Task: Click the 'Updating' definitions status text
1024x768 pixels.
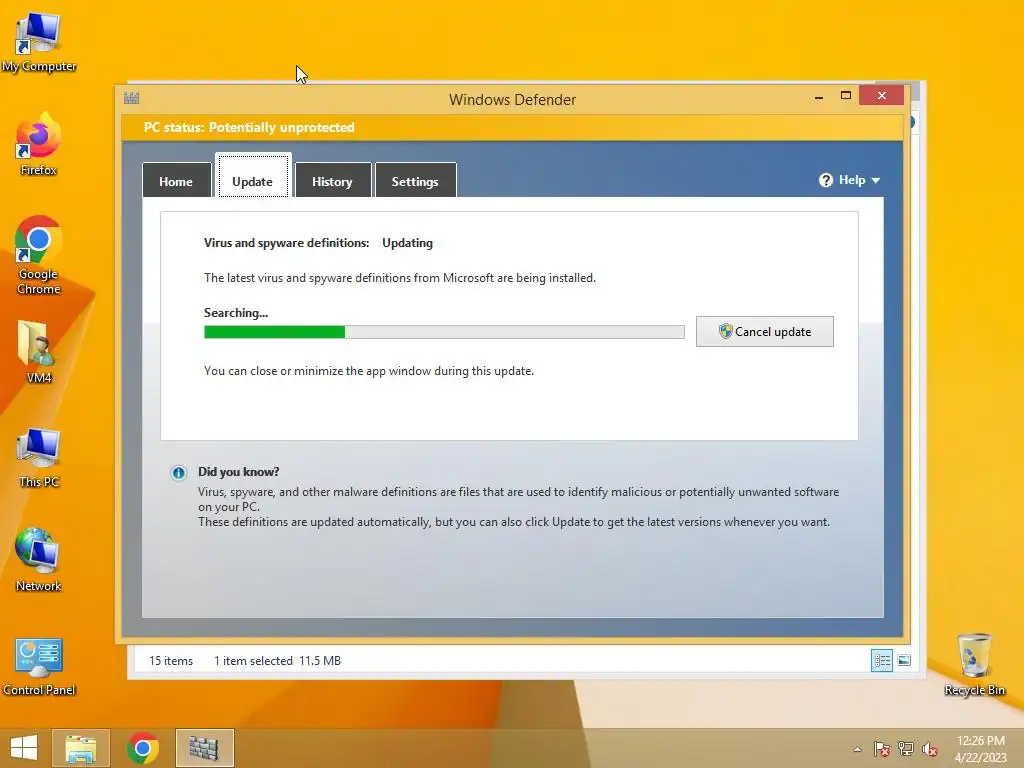Action: point(408,243)
